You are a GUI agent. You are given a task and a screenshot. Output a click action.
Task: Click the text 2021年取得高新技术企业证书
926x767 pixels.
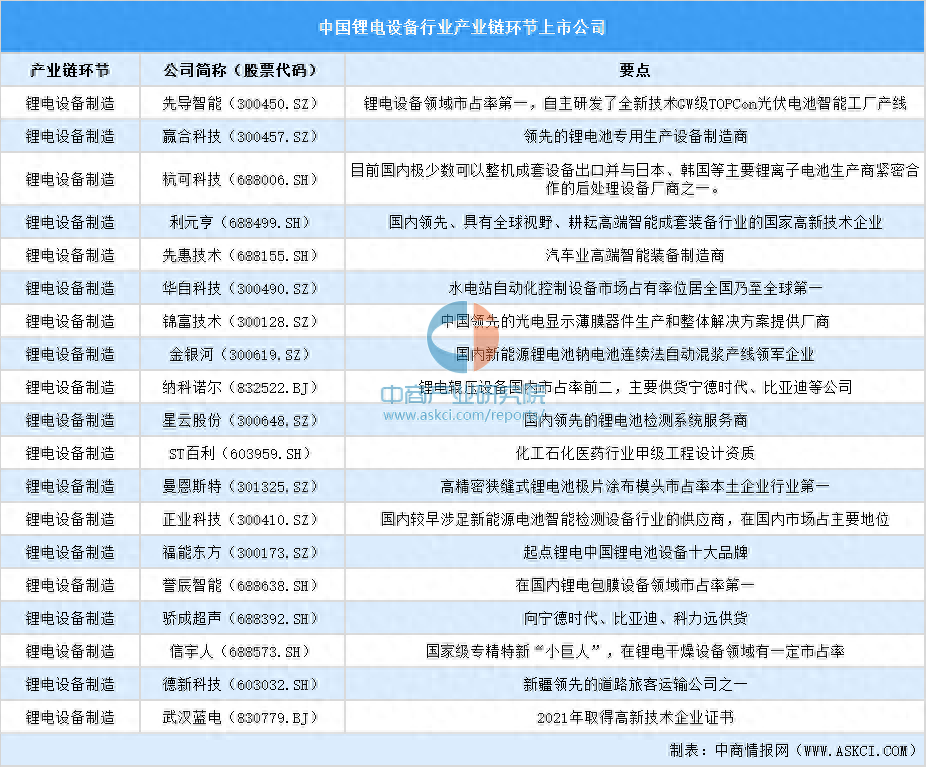tap(635, 718)
